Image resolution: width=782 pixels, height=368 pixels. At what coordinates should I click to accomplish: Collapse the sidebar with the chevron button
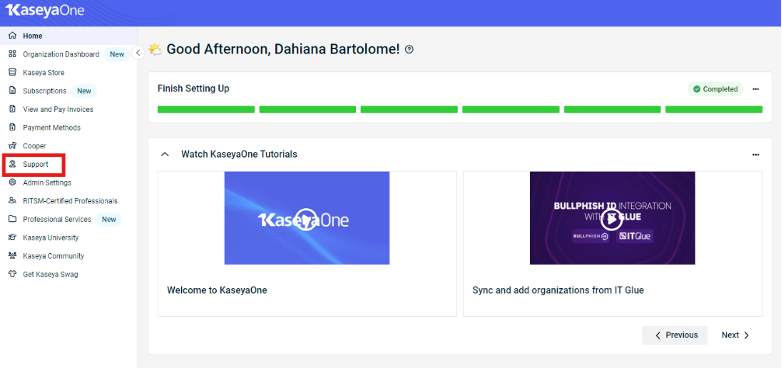tap(138, 52)
